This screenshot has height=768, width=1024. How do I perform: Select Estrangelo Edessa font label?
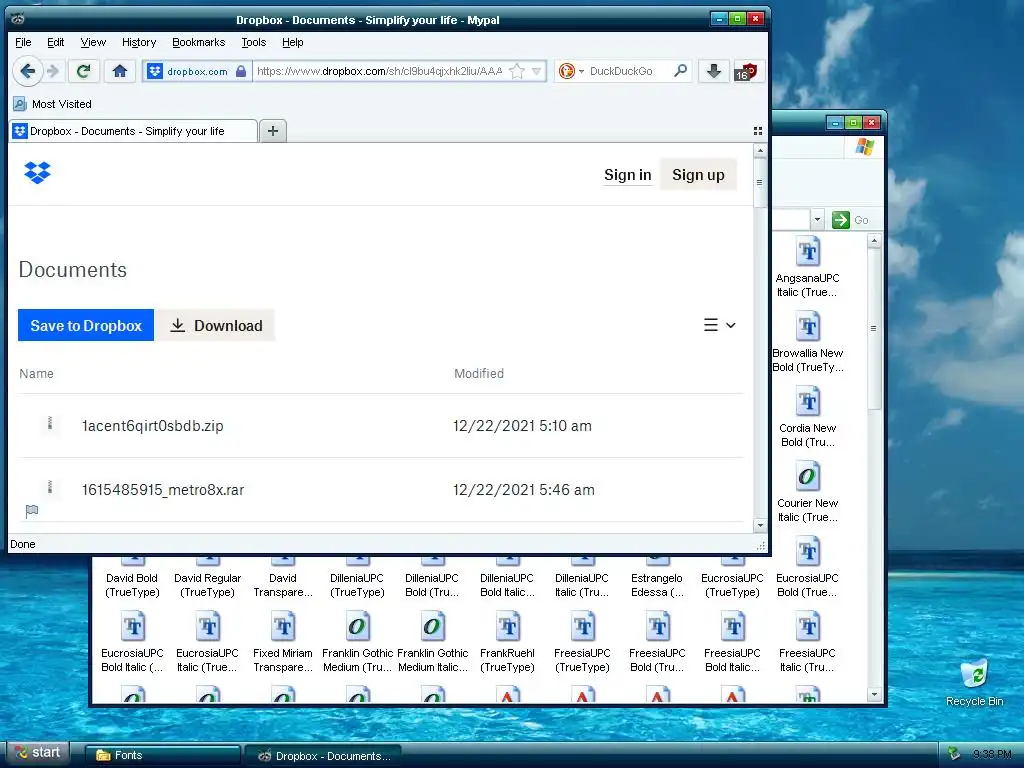pyautogui.click(x=657, y=585)
